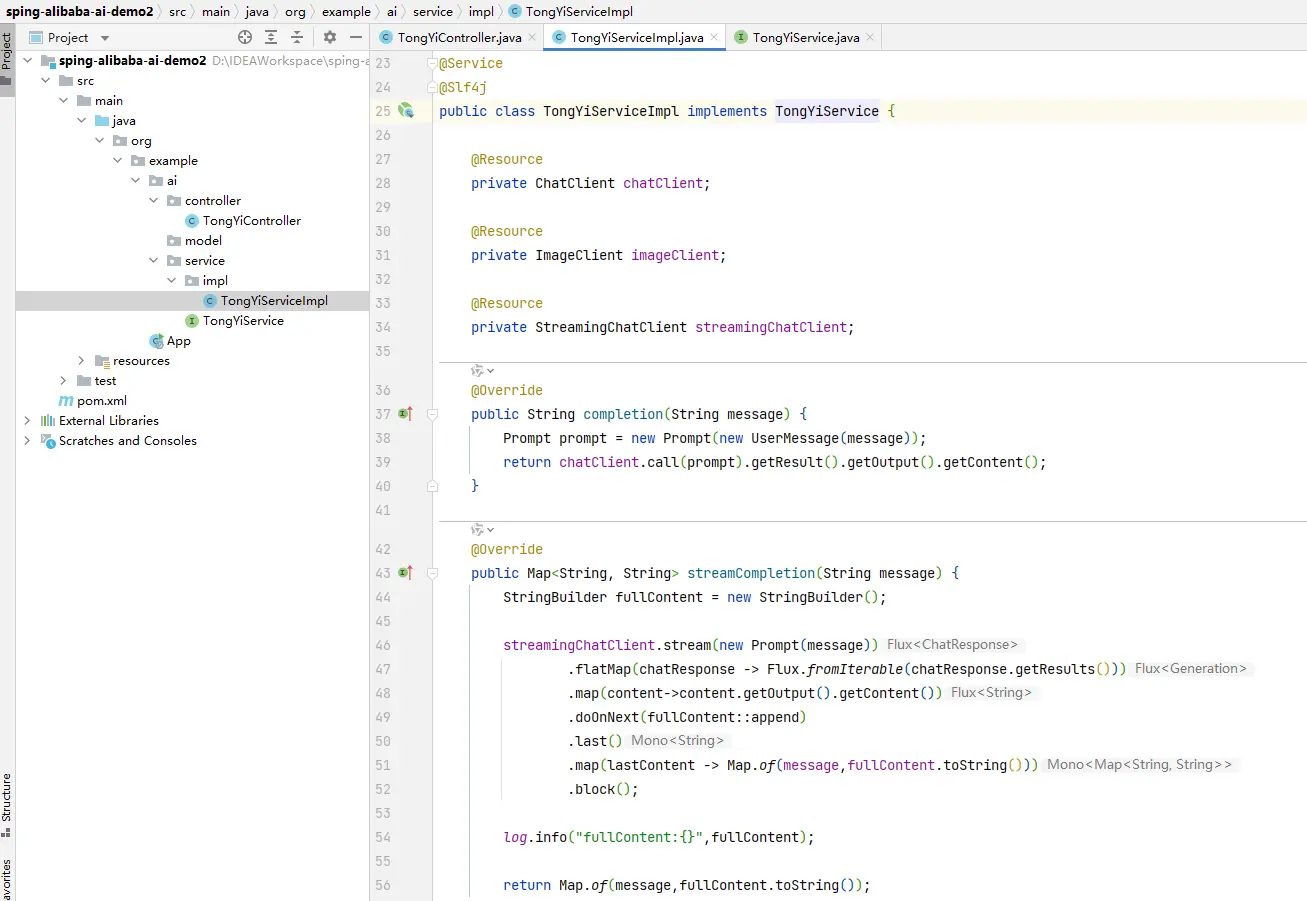Click the Spring bean gutter icon on line 25
Viewport: 1307px width, 901px height.
point(406,111)
